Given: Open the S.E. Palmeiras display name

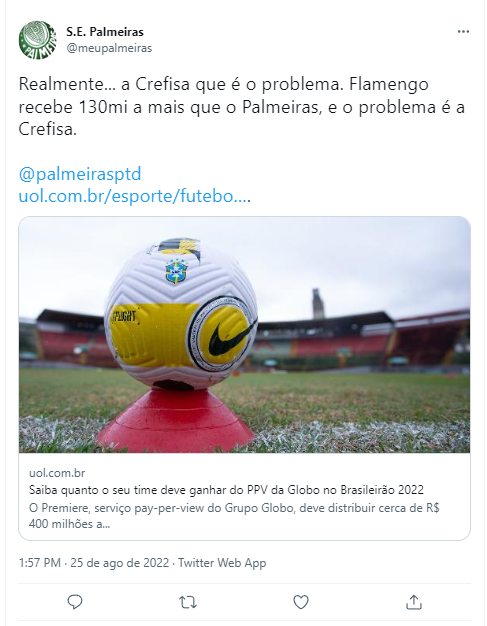Looking at the screenshot, I should (x=105, y=32).
